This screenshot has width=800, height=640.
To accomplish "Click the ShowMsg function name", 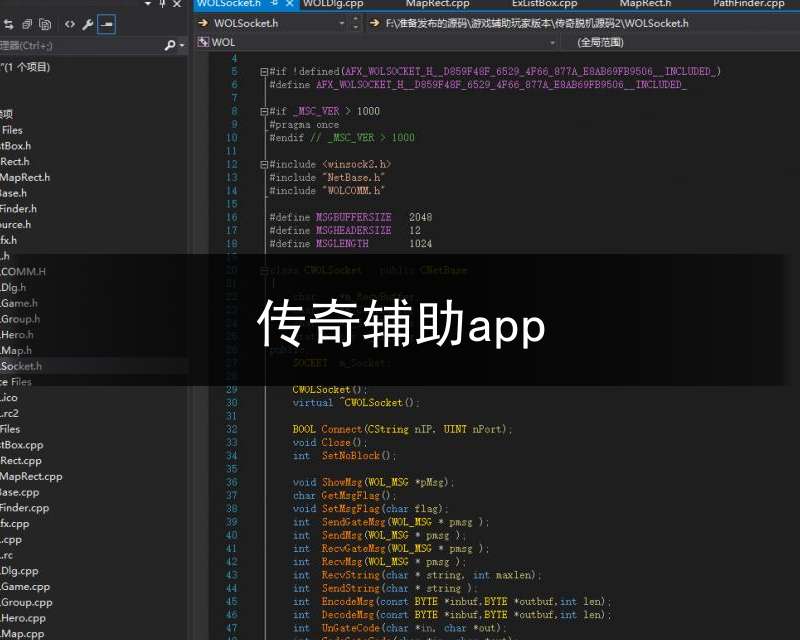I will tap(342, 482).
